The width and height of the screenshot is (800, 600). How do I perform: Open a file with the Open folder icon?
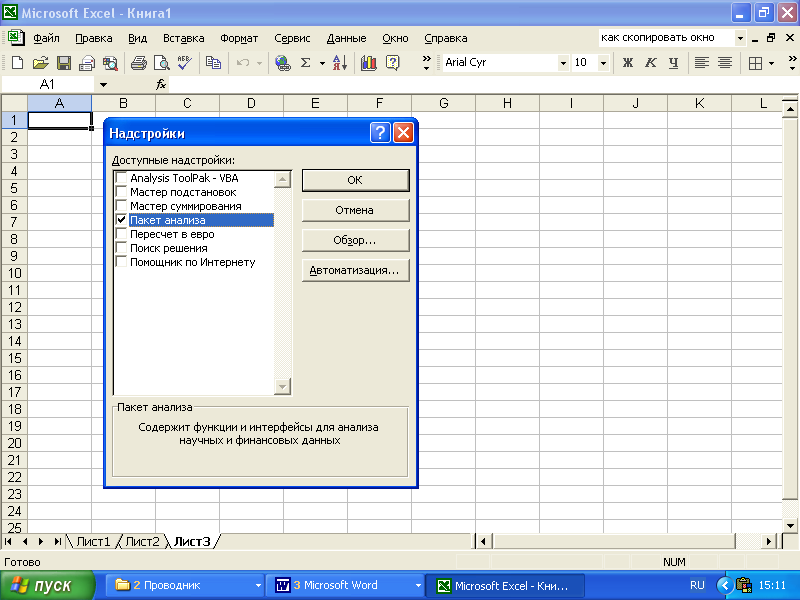tap(40, 63)
